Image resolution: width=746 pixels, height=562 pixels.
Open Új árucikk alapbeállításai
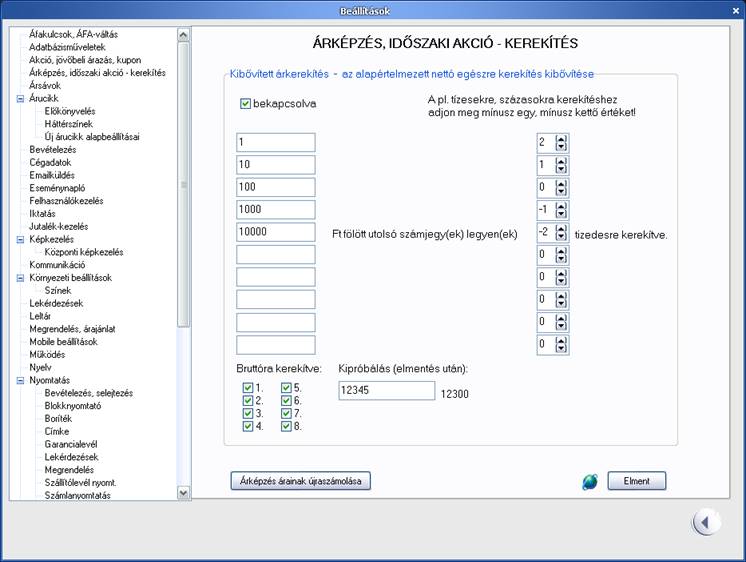pyautogui.click(x=92, y=137)
